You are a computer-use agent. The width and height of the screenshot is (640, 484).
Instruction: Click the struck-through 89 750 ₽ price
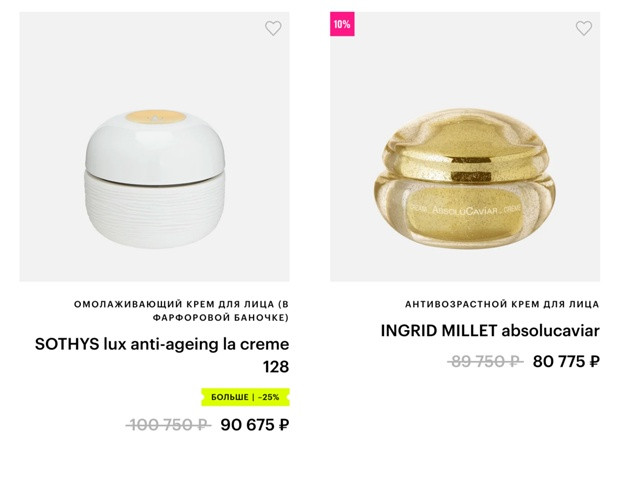pos(485,361)
